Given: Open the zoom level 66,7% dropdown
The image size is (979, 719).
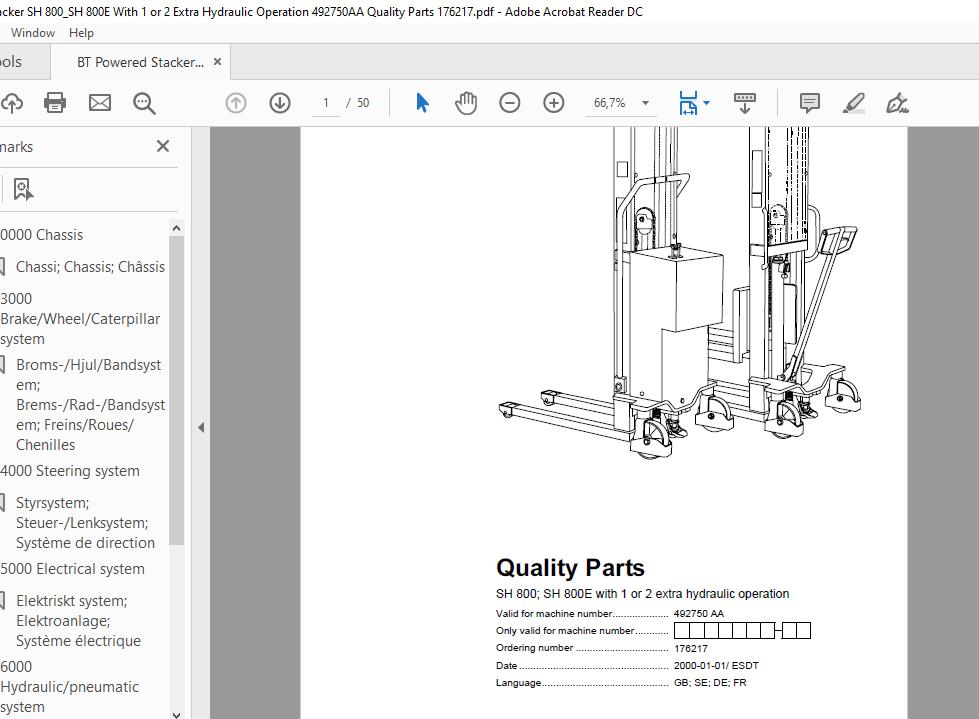Looking at the screenshot, I should pyautogui.click(x=621, y=103).
